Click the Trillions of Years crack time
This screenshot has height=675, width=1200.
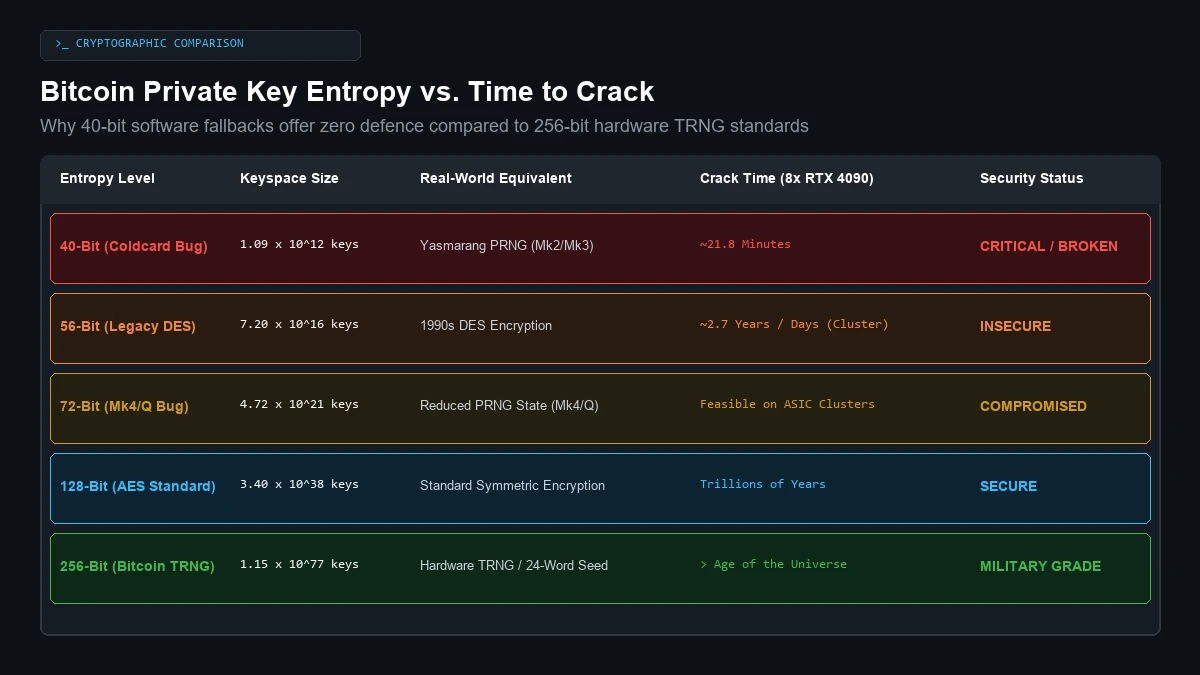(x=763, y=484)
